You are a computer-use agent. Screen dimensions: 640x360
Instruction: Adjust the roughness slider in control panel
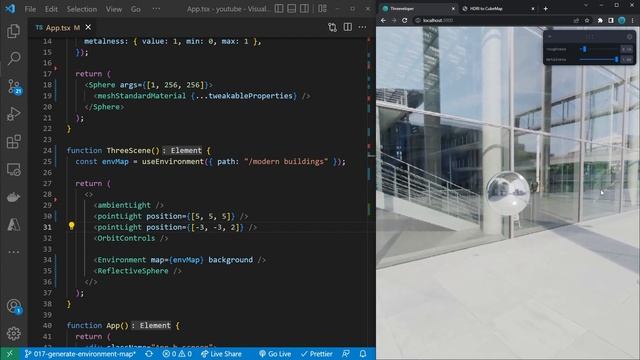pyautogui.click(x=599, y=49)
